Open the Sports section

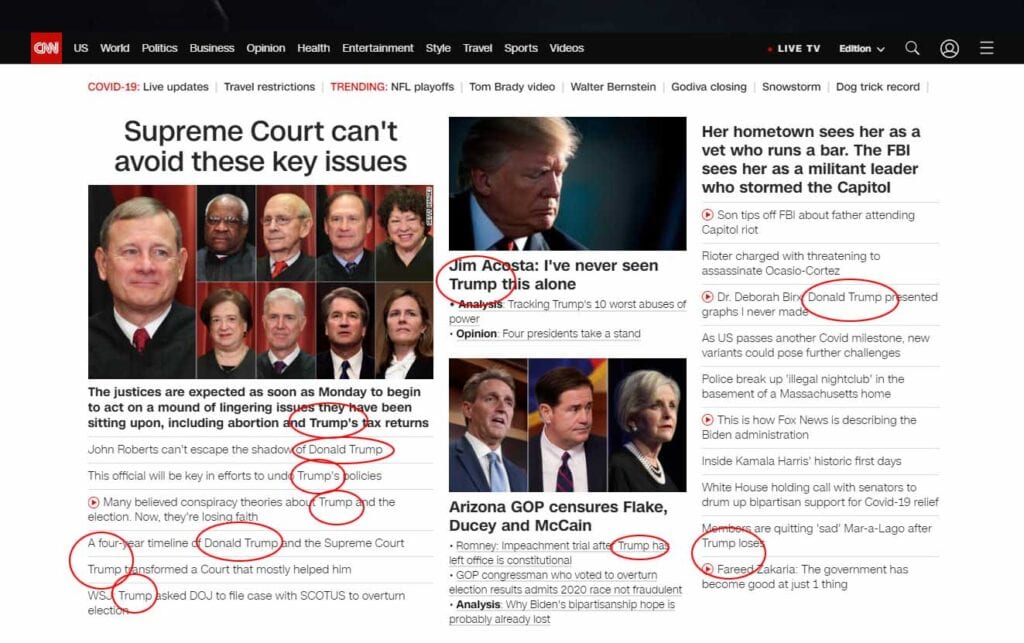(x=520, y=48)
